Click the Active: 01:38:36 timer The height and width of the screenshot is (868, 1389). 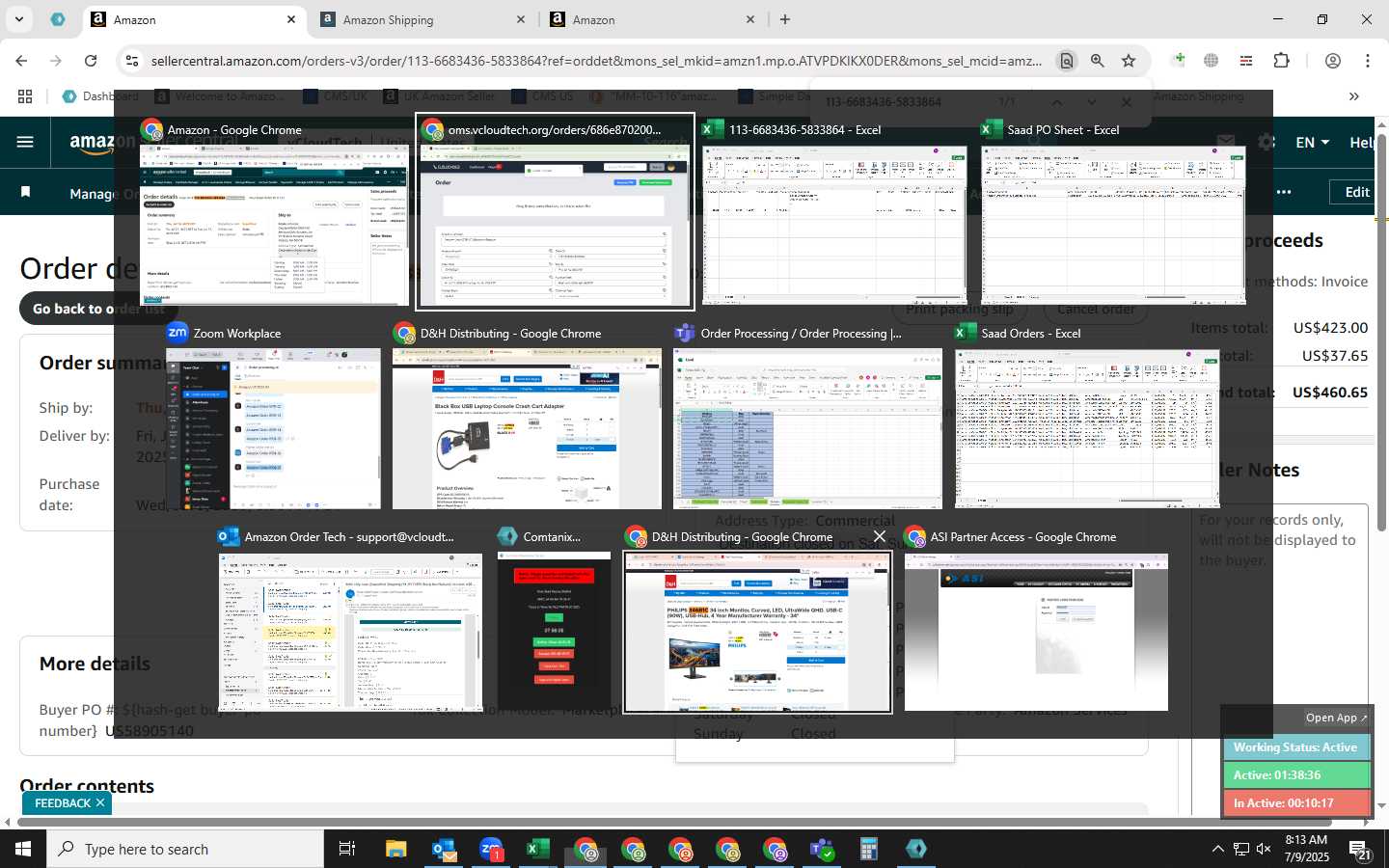tap(1295, 775)
